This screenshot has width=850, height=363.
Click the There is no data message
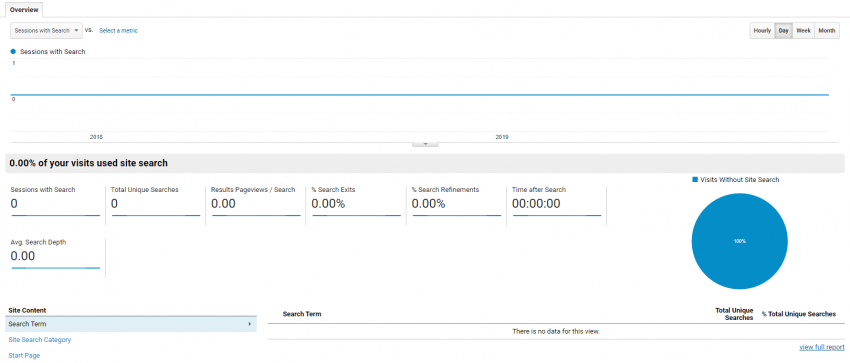(556, 331)
